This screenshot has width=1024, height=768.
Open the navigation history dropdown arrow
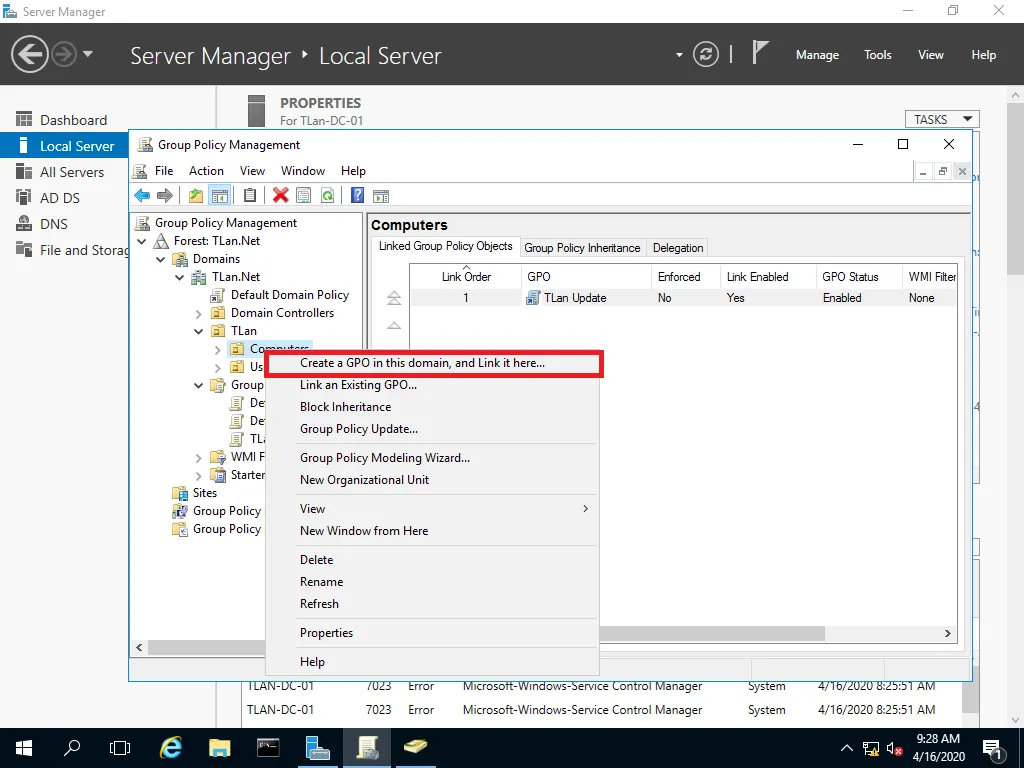pos(88,54)
